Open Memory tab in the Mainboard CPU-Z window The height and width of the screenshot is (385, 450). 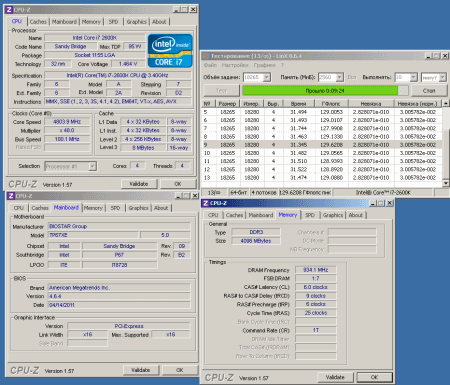click(93, 208)
